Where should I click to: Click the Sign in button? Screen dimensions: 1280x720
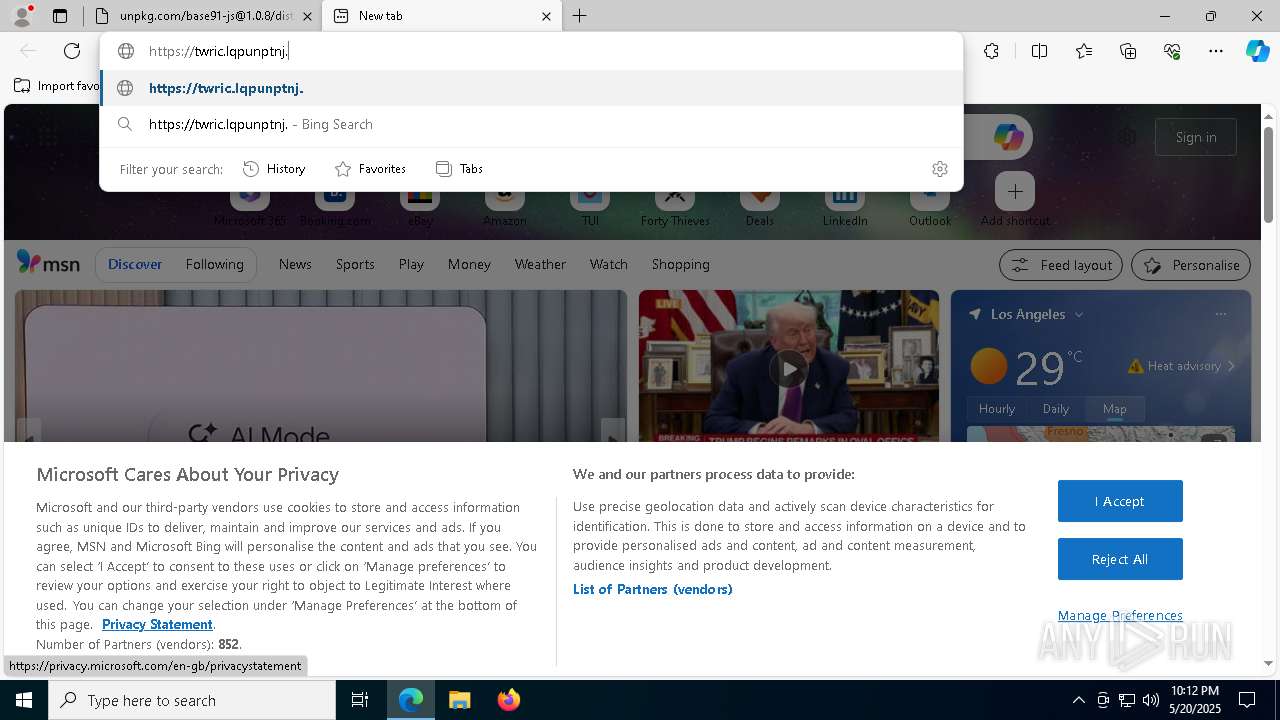1196,137
